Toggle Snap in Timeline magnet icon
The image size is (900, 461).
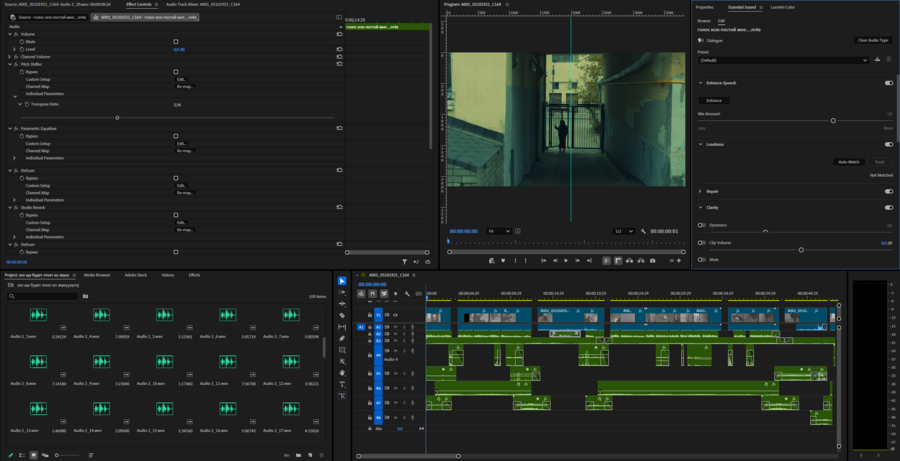coord(373,293)
